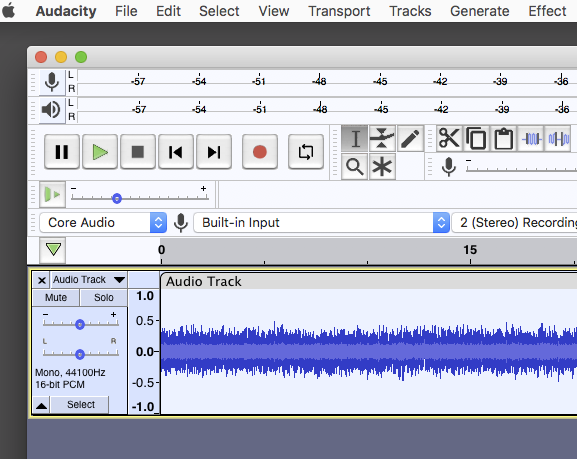Open the Audacity application menu

pos(66,11)
